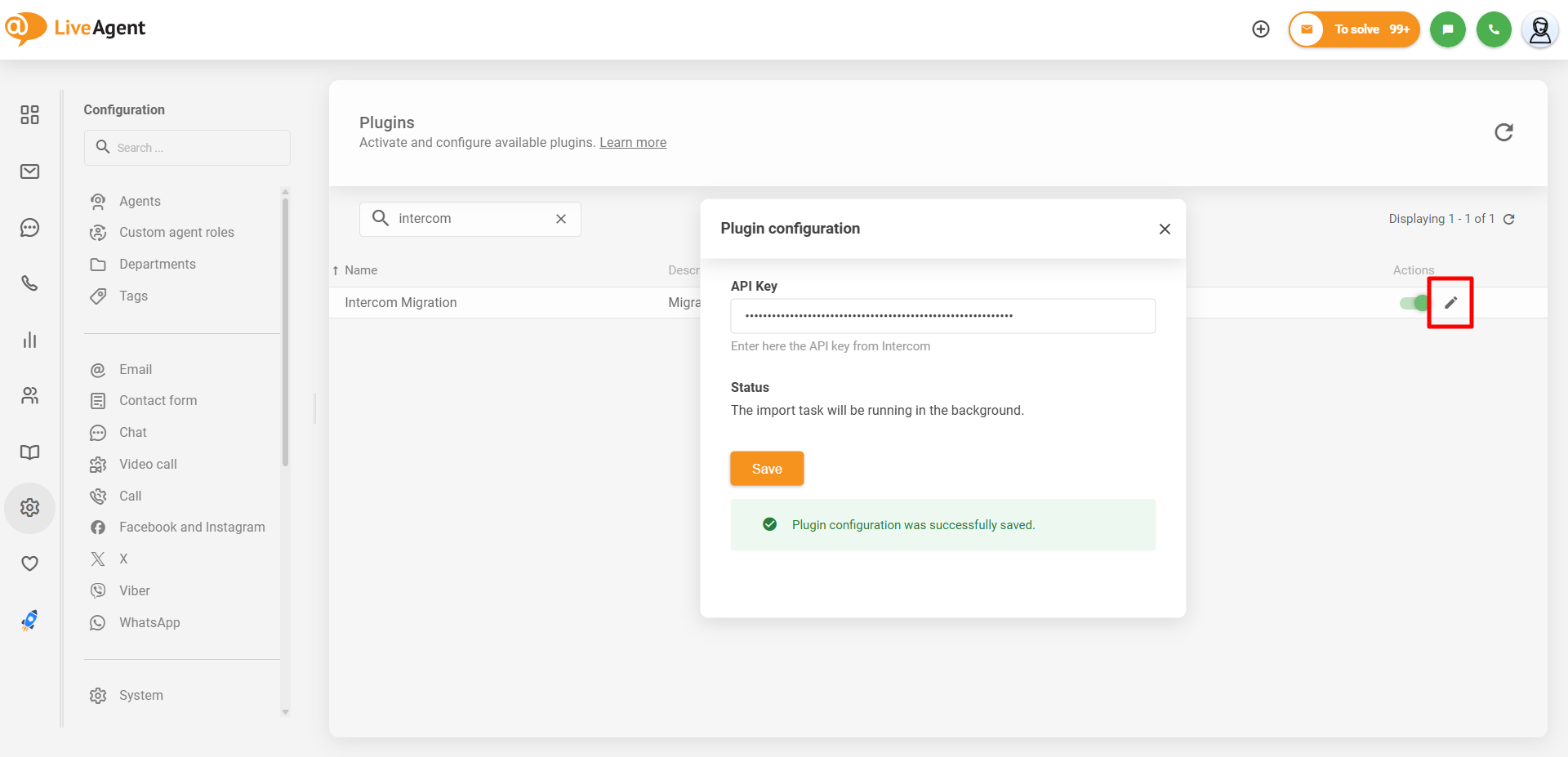Open the Customers people icon in sidebar
1568x757 pixels.
pyautogui.click(x=30, y=396)
